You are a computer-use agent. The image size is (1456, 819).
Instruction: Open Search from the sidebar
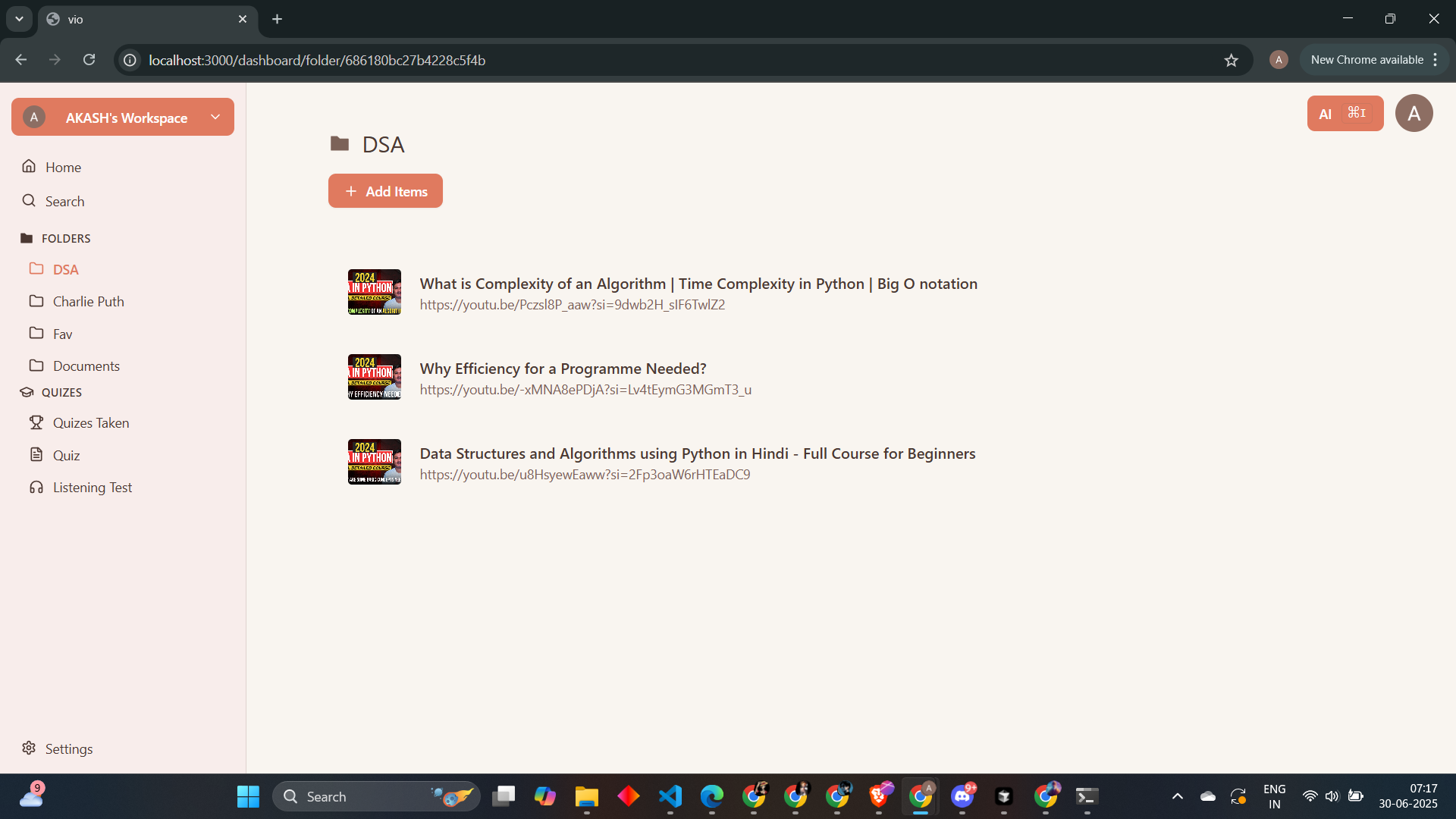pos(64,201)
